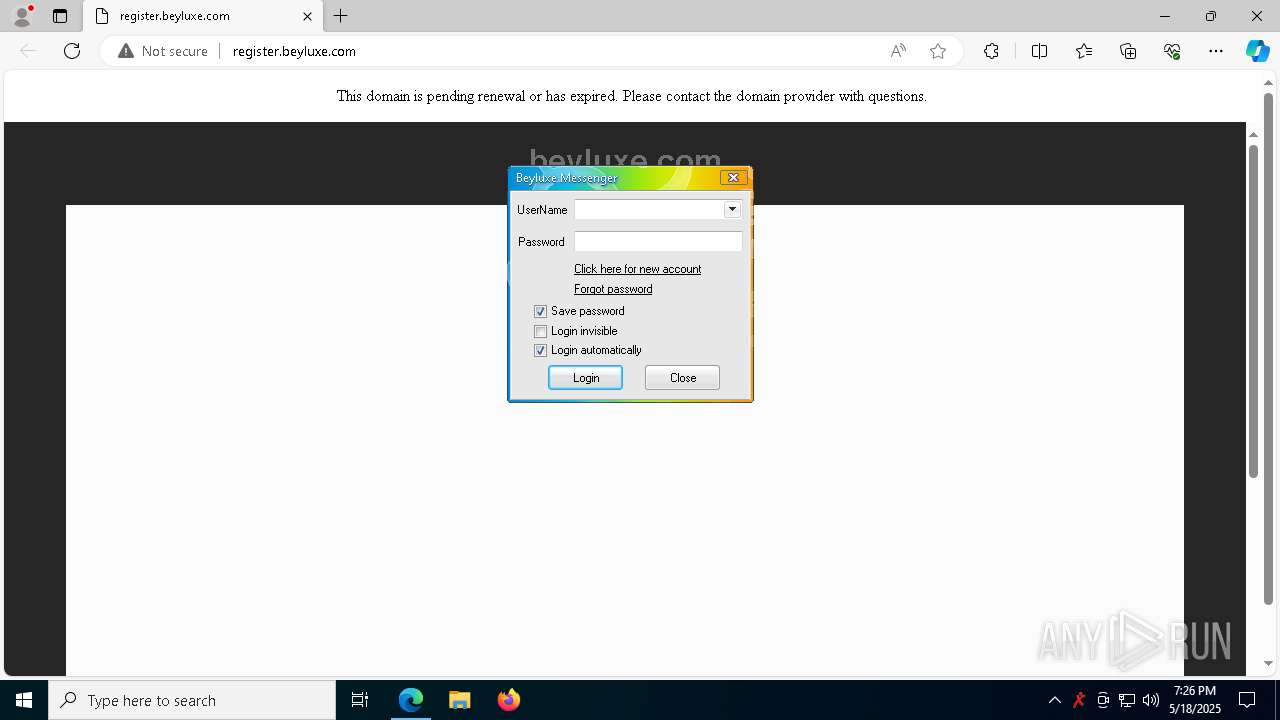Add this page to favorites star
The width and height of the screenshot is (1280, 720).
[x=938, y=51]
